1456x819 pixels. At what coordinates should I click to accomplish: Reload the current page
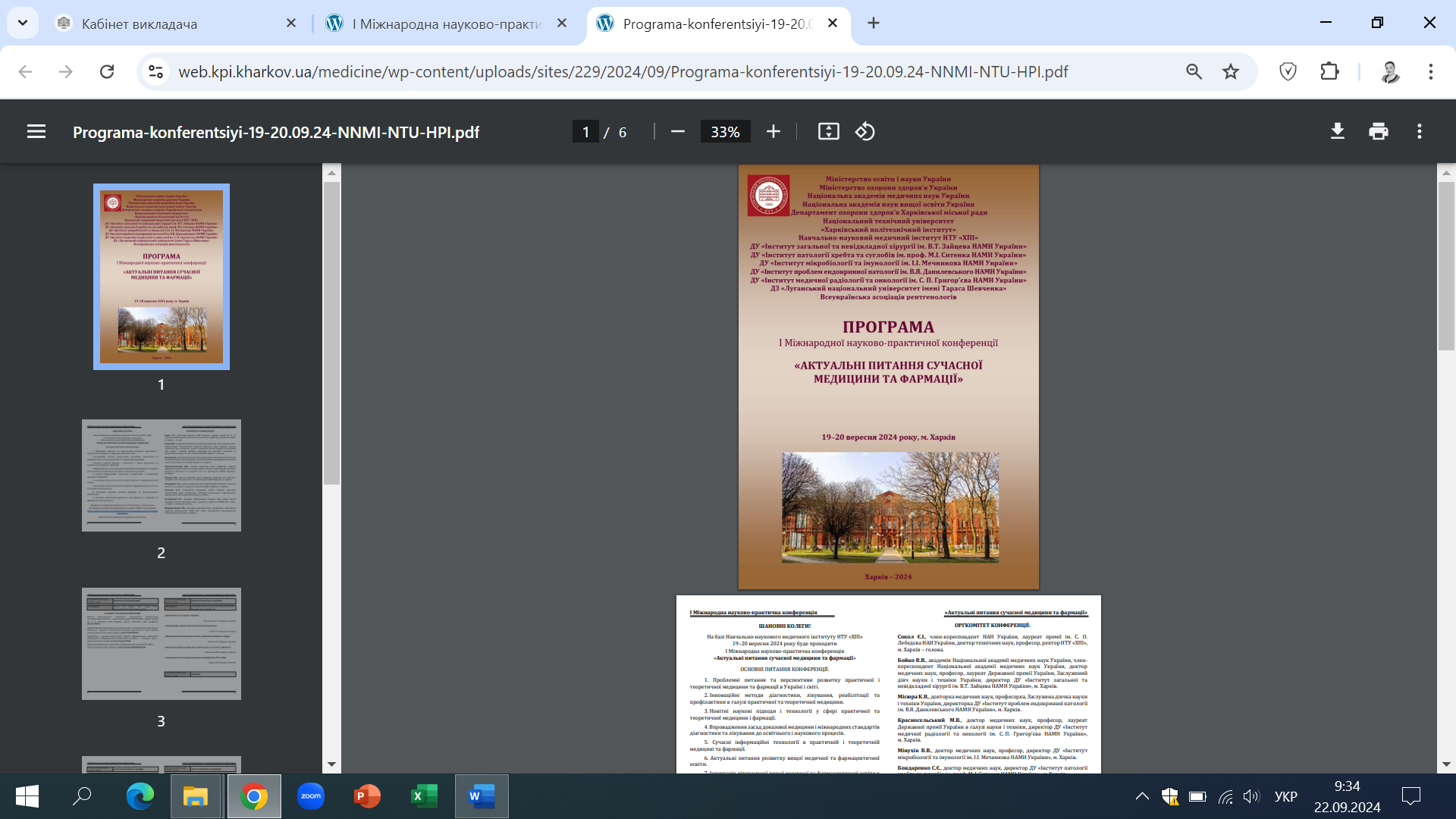[x=107, y=71]
